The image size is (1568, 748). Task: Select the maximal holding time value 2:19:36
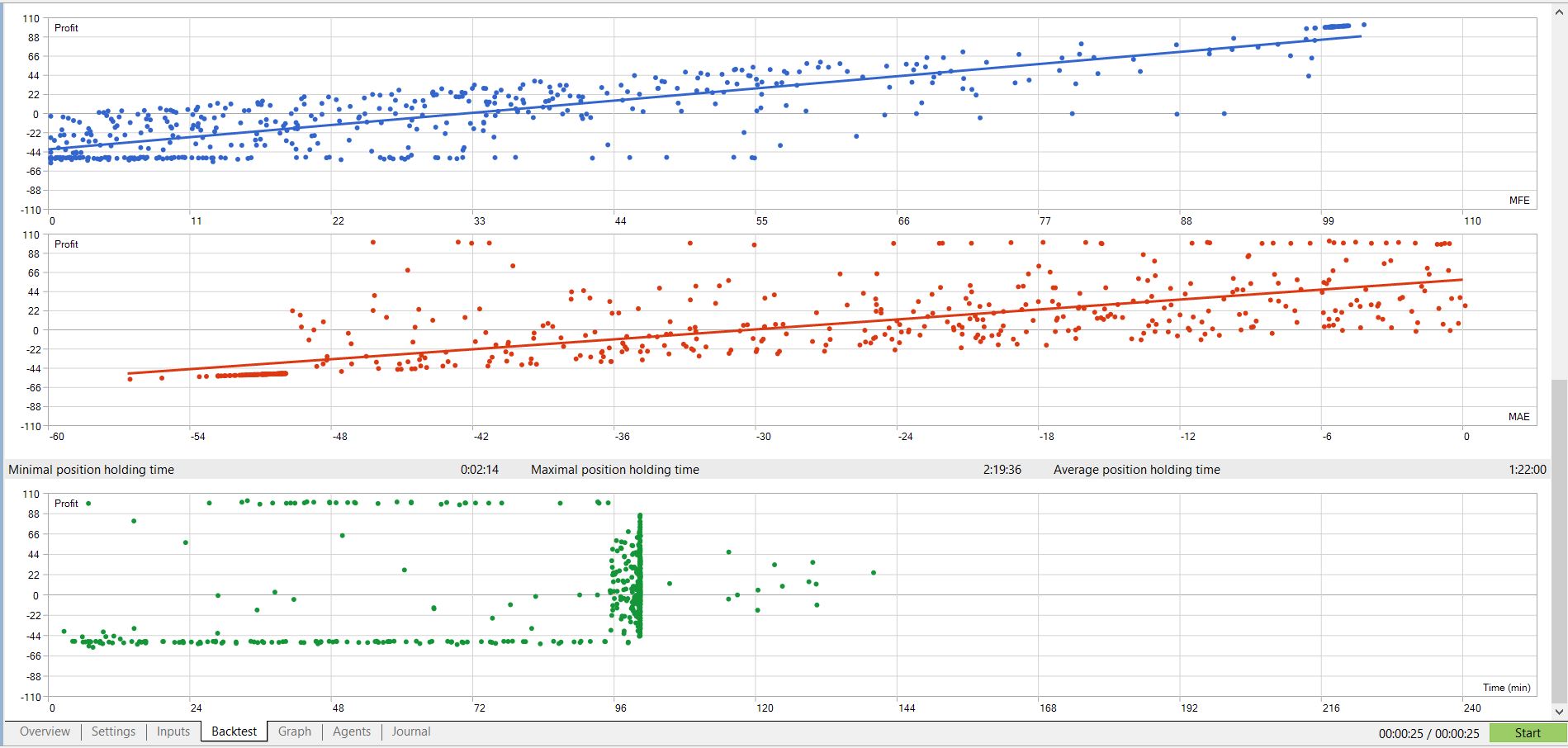[x=1002, y=470]
